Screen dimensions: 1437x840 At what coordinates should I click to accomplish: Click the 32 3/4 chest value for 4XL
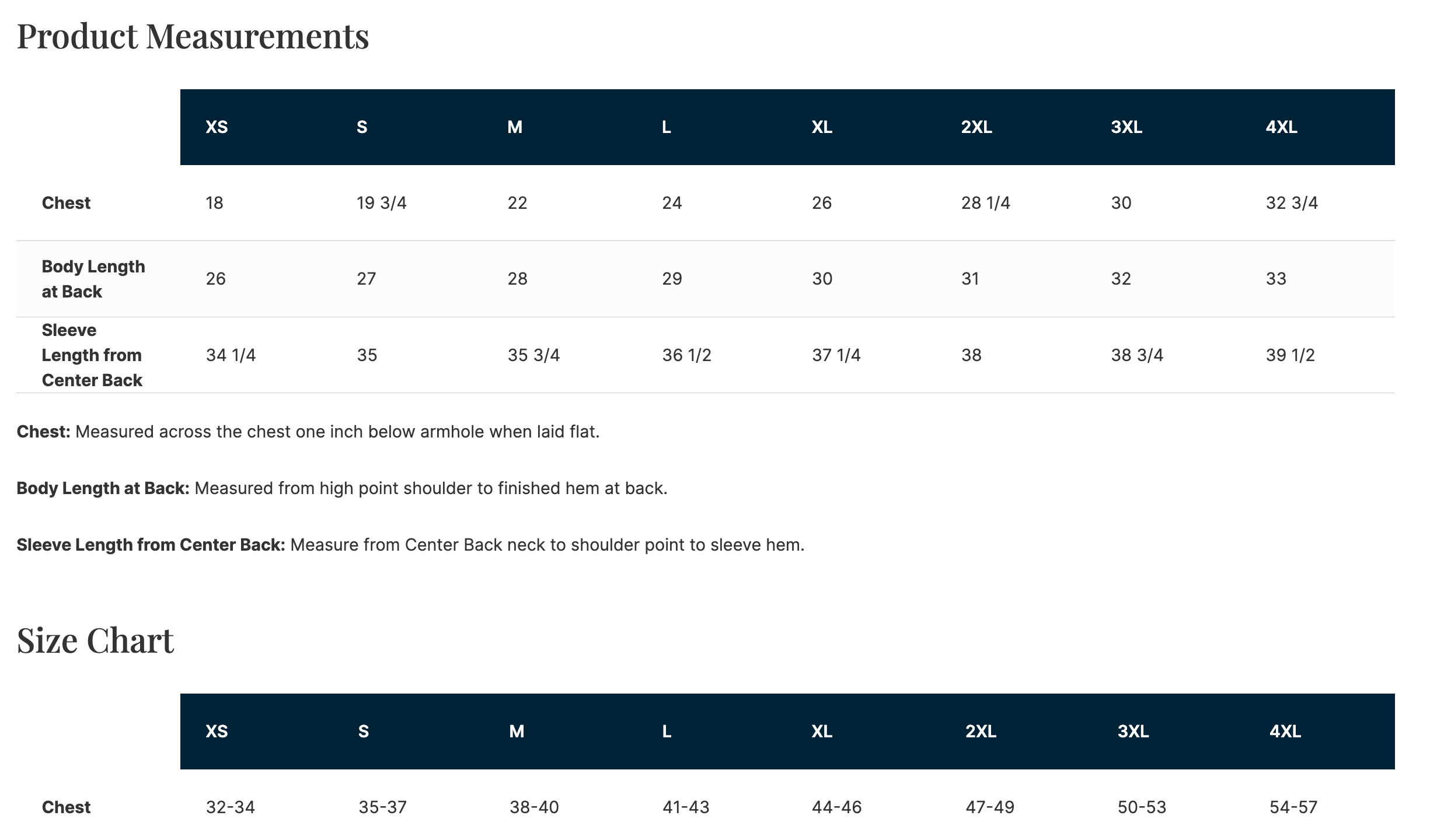coord(1292,203)
